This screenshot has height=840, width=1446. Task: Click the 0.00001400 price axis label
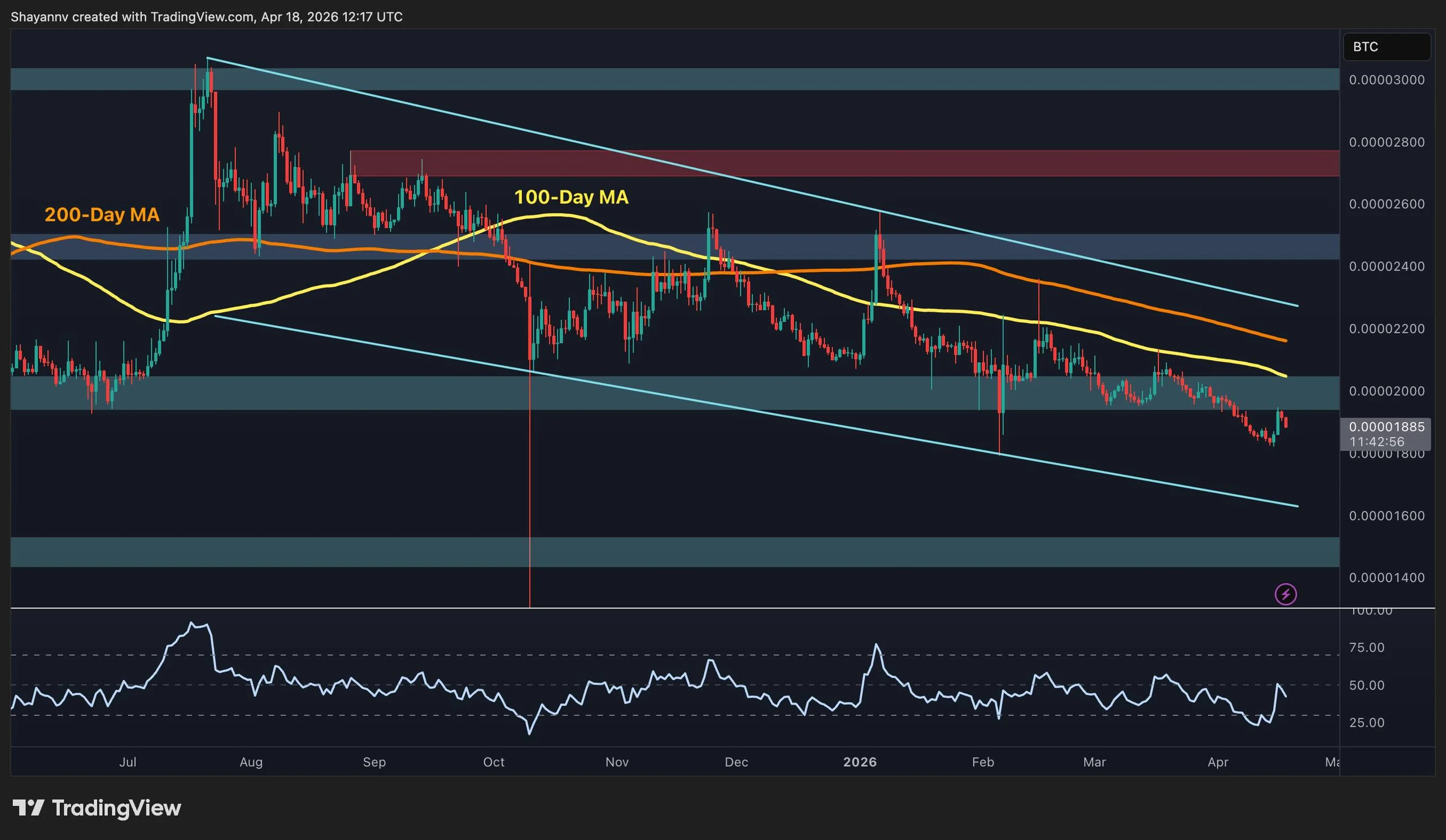[1386, 578]
